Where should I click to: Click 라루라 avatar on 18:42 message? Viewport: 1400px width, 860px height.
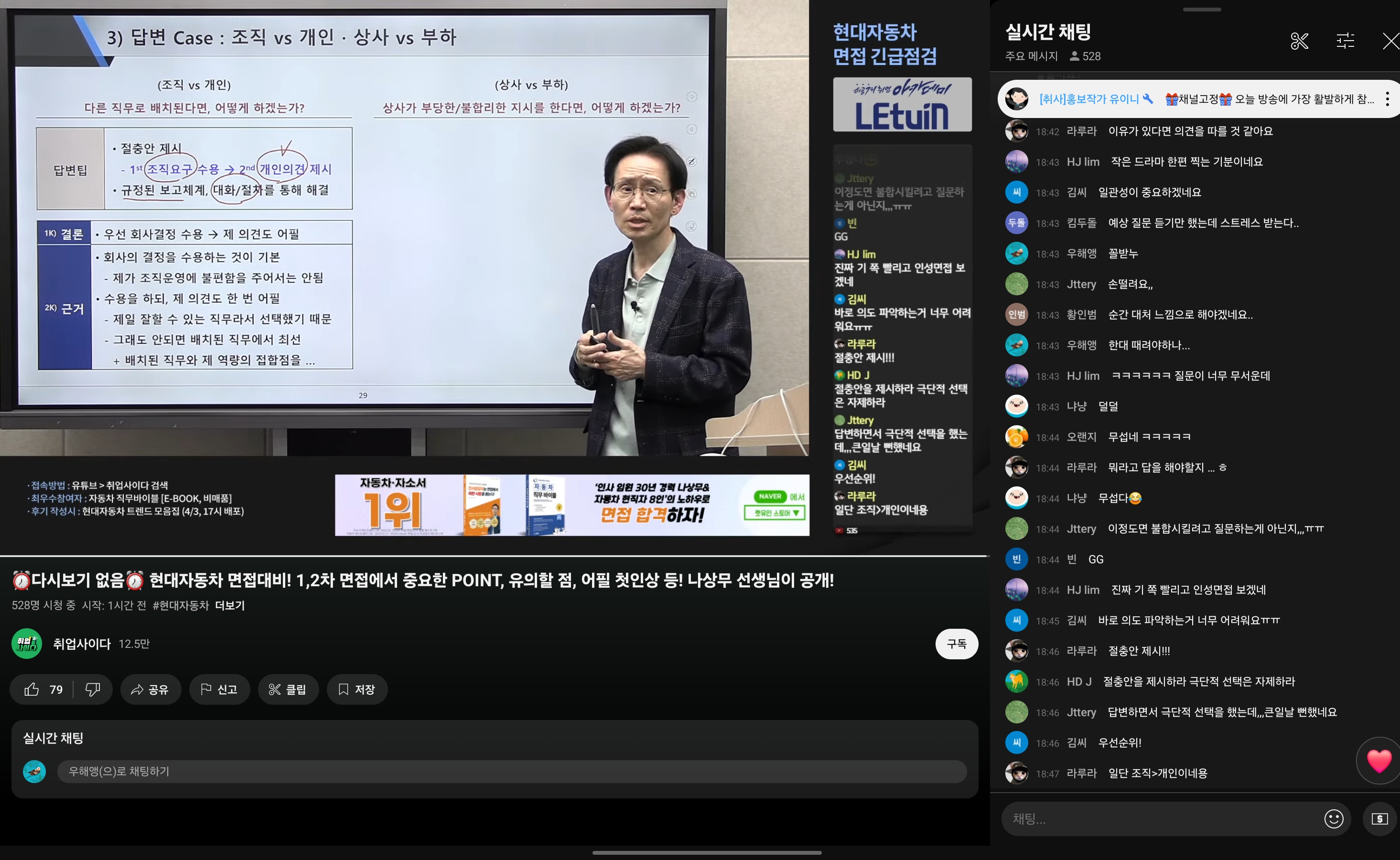pyautogui.click(x=1016, y=131)
